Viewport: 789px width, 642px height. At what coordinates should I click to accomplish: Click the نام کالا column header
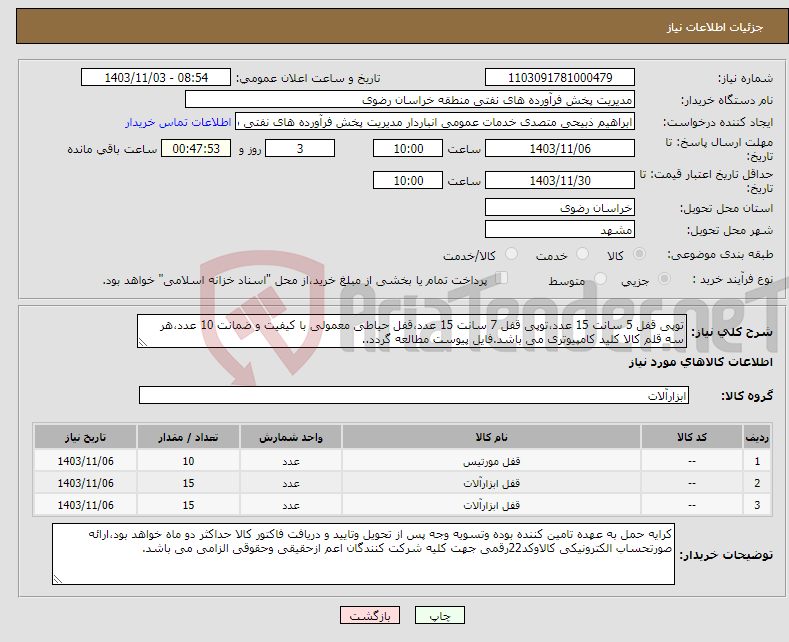tap(491, 437)
